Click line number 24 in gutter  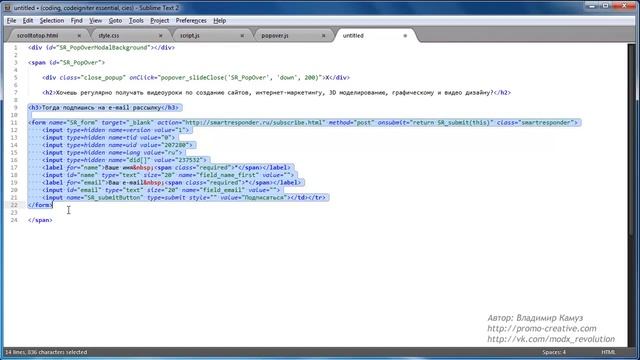14,220
